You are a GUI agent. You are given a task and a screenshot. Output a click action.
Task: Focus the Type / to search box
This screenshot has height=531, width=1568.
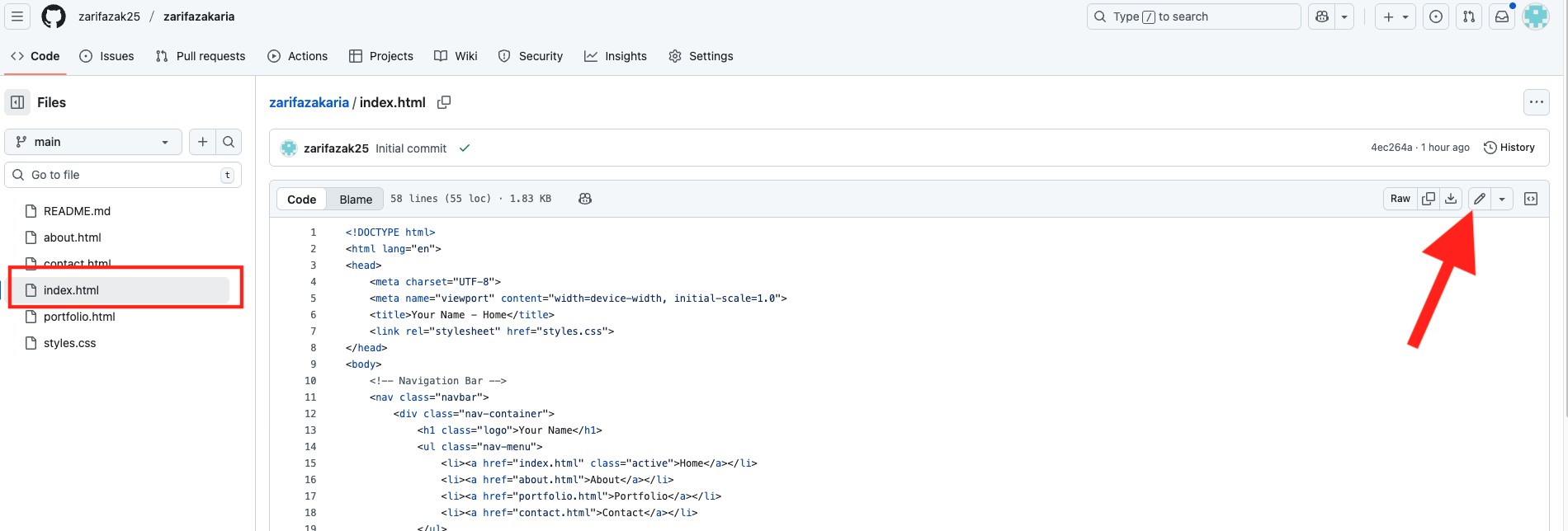(1193, 16)
